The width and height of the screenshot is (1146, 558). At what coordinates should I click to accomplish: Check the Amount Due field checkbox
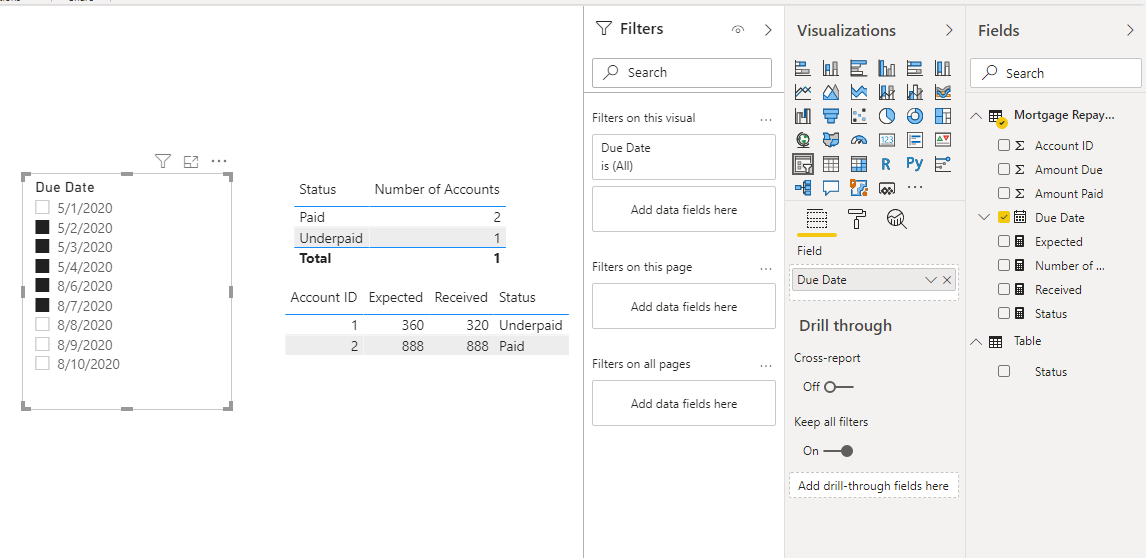coord(1003,170)
